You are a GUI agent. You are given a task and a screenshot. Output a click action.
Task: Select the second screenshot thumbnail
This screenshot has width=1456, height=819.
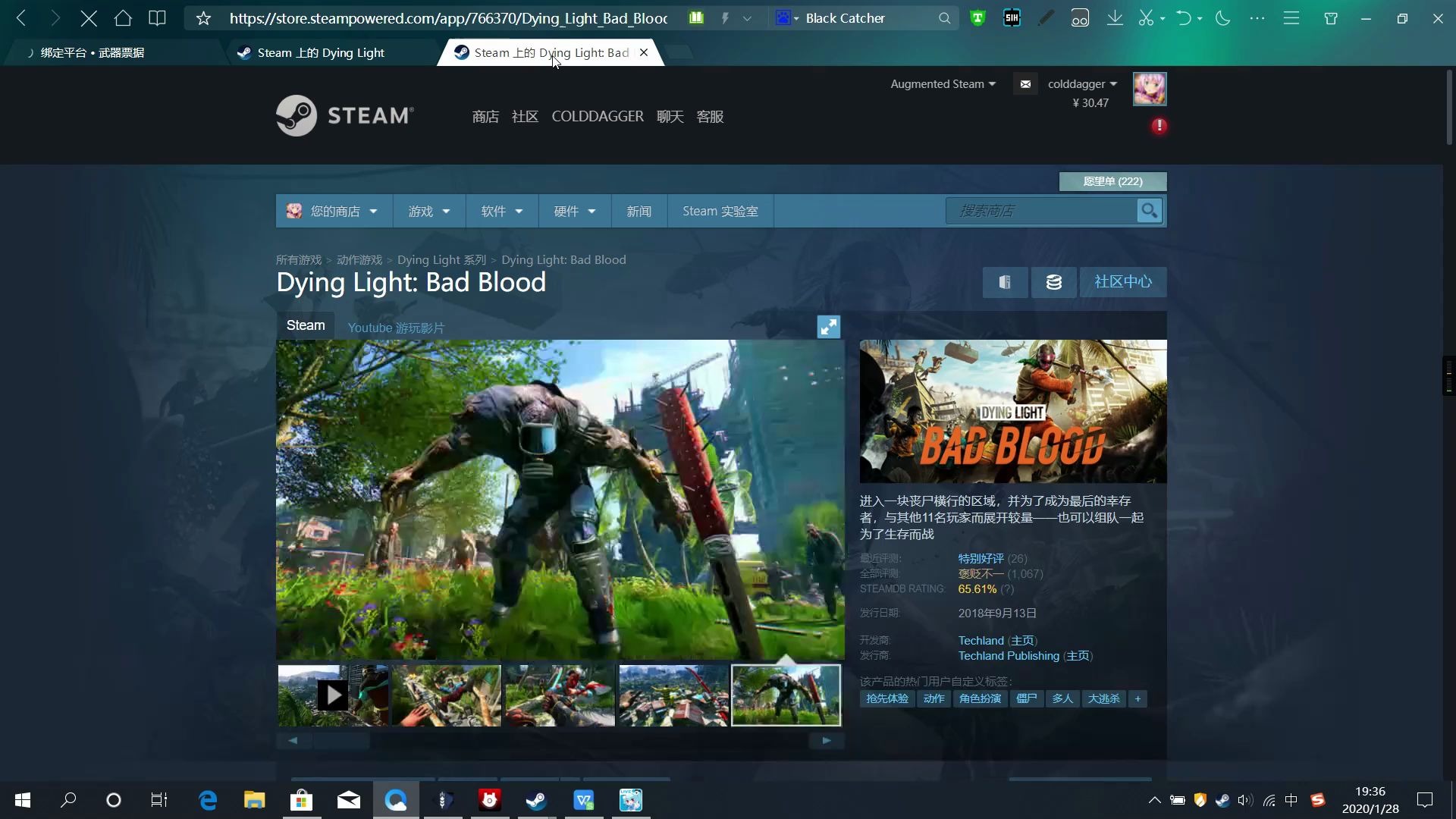pos(447,695)
